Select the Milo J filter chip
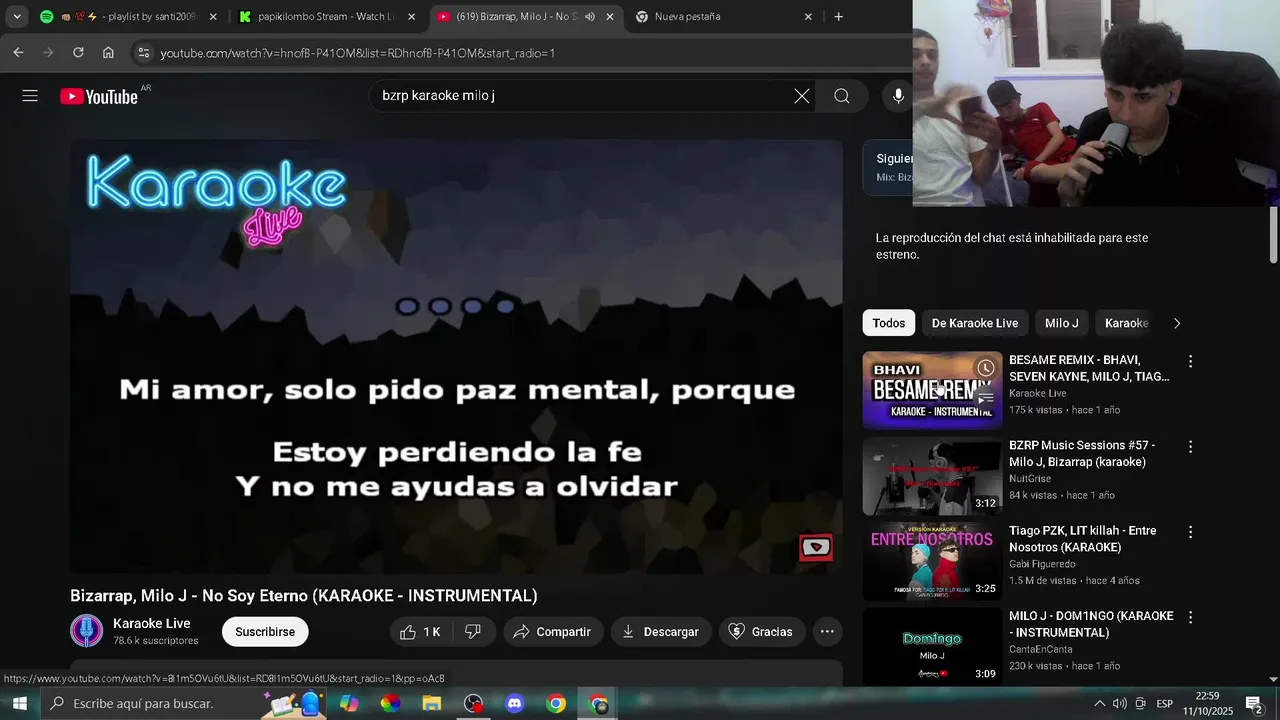Screen dimensions: 1280x720 pos(1062,323)
